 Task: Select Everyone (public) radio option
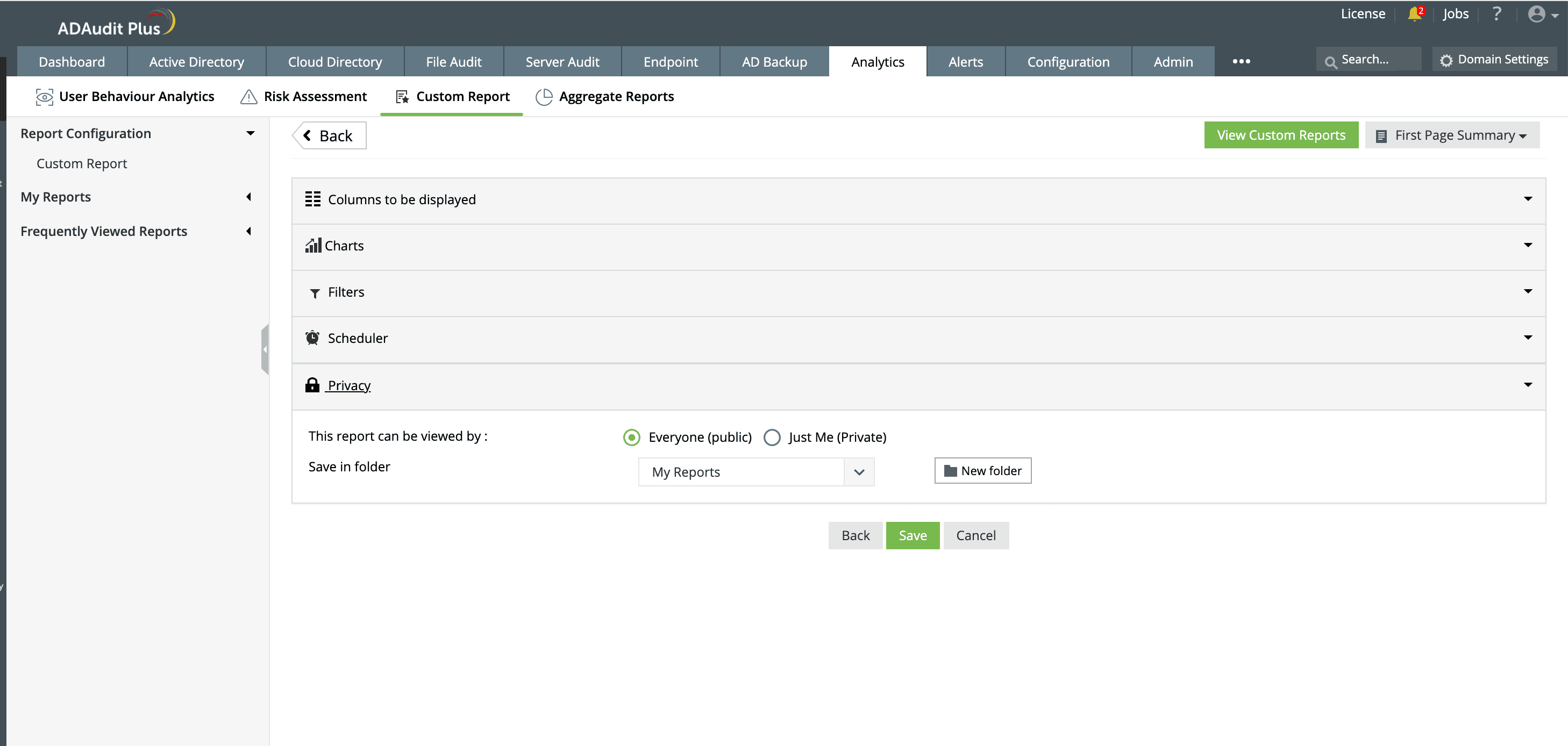click(x=632, y=437)
